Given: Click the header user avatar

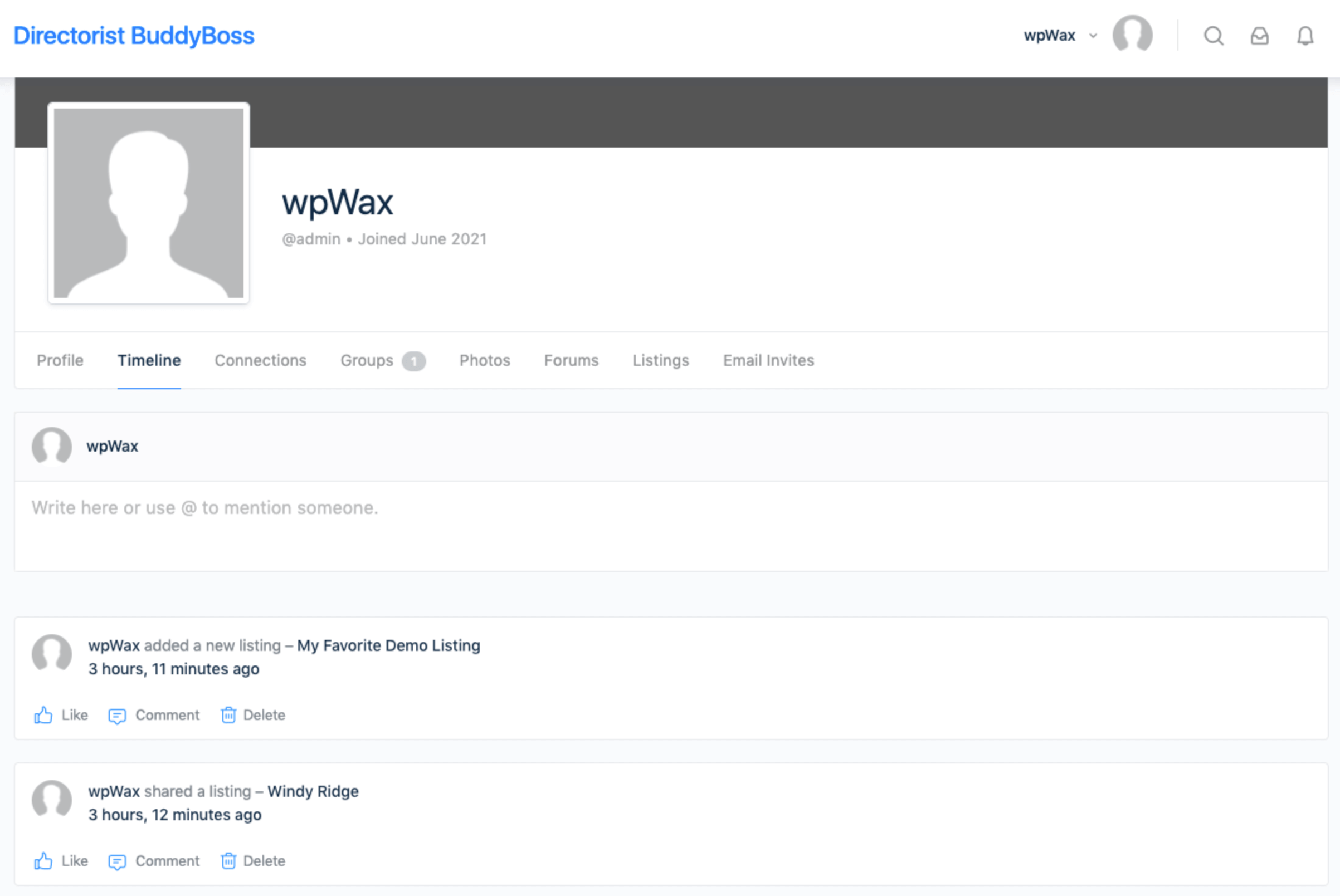Looking at the screenshot, I should coord(1132,35).
